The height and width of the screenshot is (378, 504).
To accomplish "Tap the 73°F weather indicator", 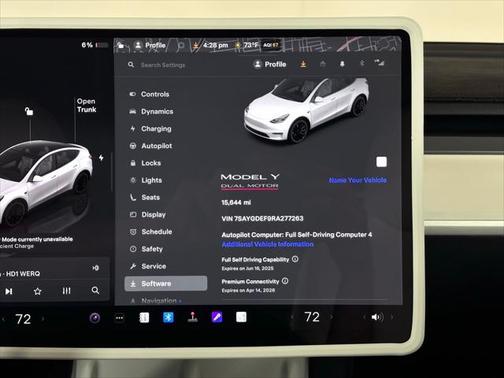I will point(247,45).
